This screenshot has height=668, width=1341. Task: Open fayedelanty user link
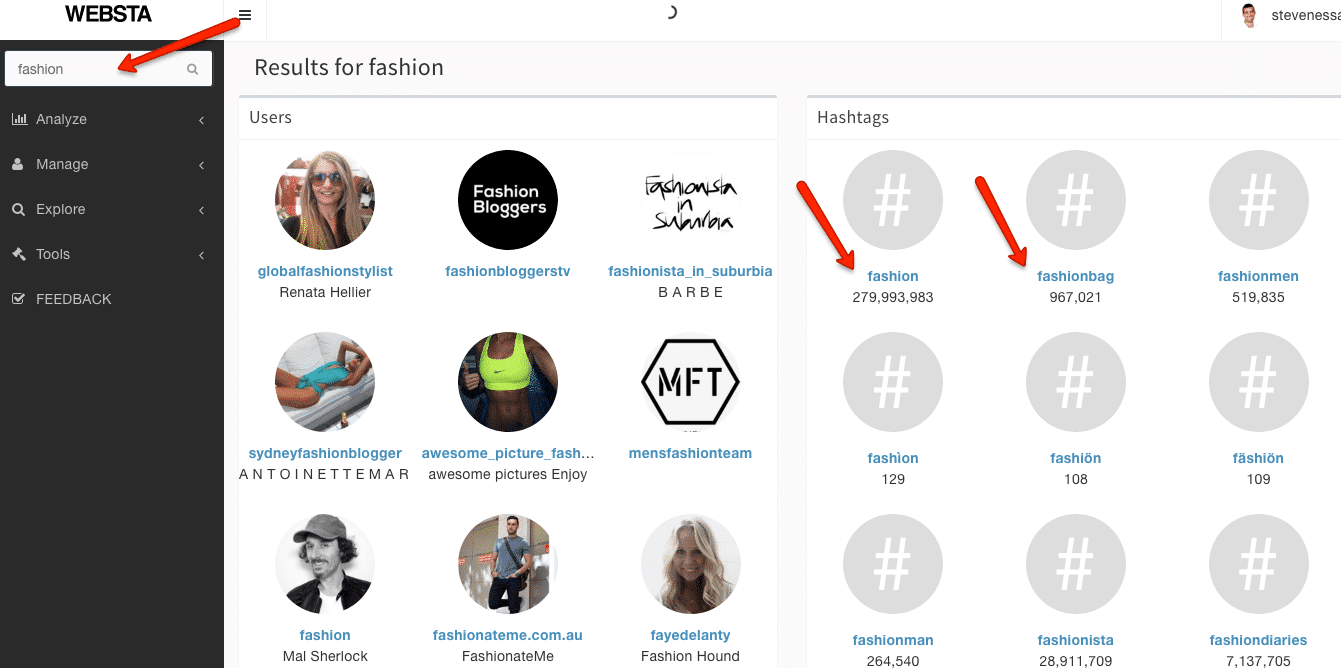point(690,635)
